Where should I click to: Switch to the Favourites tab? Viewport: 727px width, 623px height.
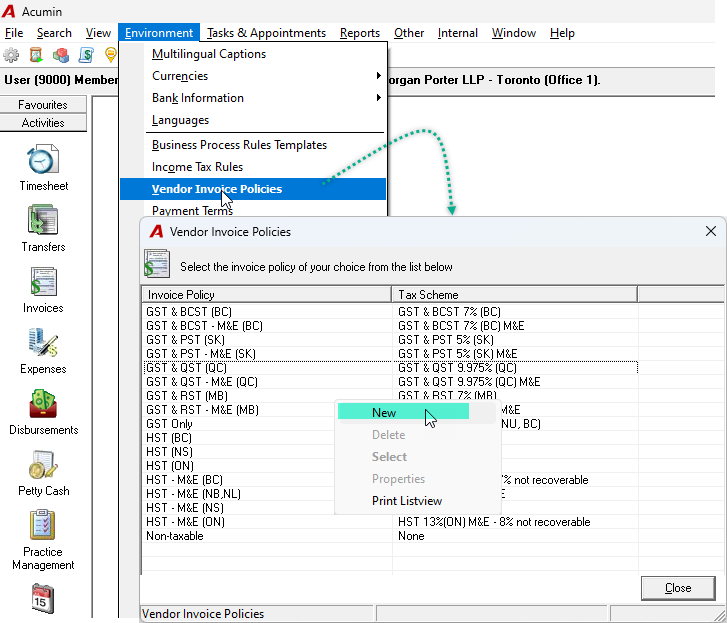point(43,105)
